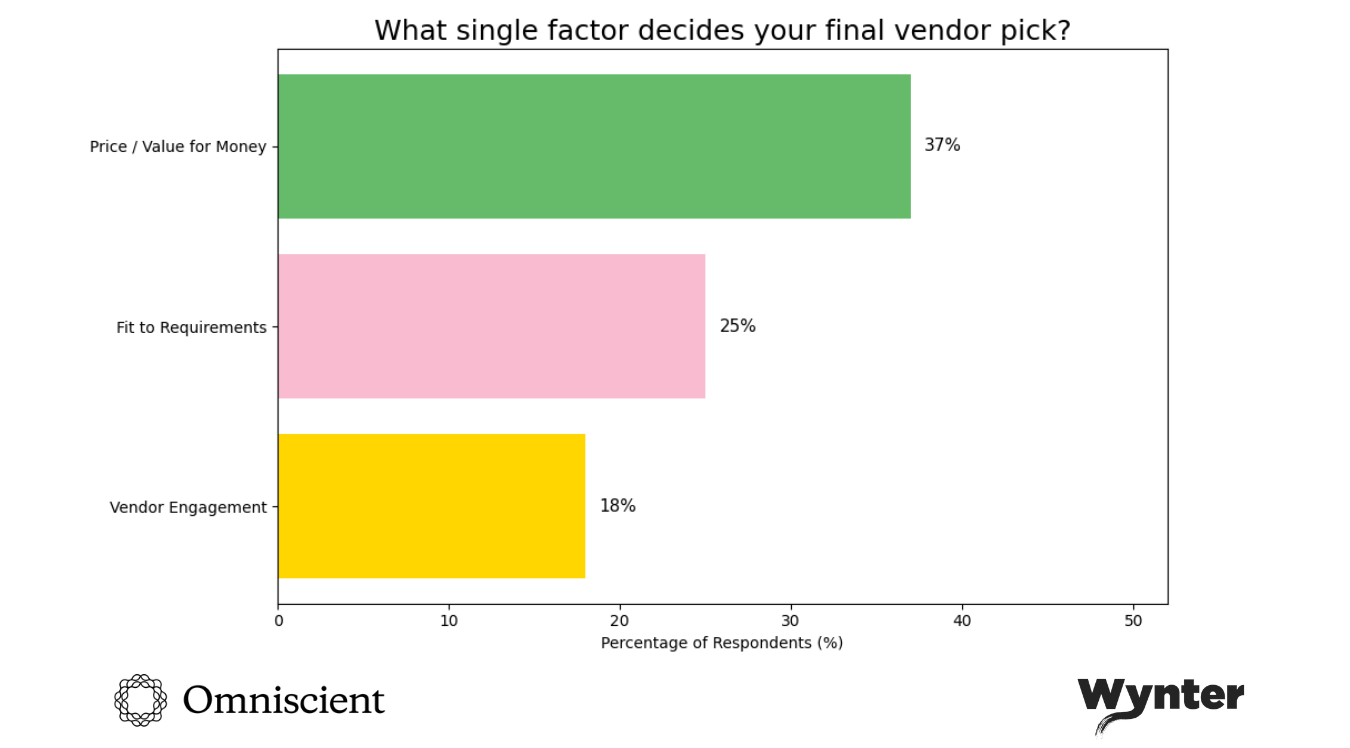Click the 30 tick on the x-axis
This screenshot has height=748, width=1350.
[791, 621]
